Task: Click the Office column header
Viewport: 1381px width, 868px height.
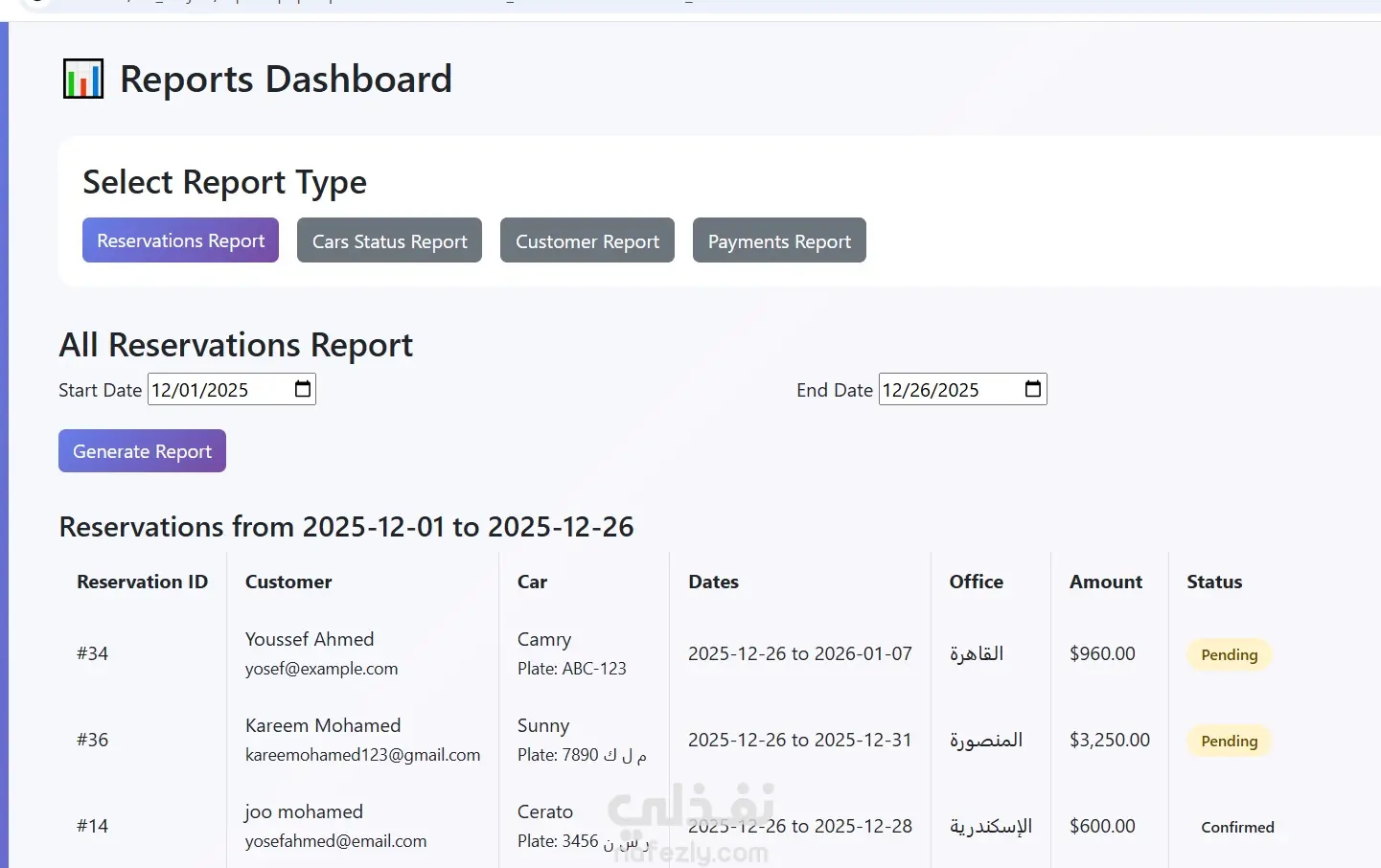Action: point(977,582)
